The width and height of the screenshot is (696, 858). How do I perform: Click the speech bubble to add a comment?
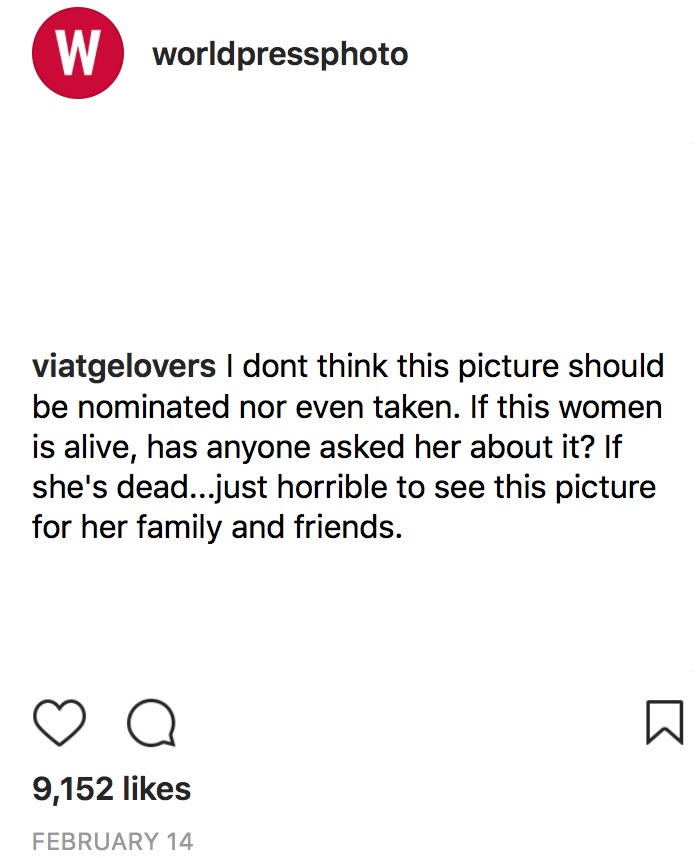pyautogui.click(x=152, y=723)
